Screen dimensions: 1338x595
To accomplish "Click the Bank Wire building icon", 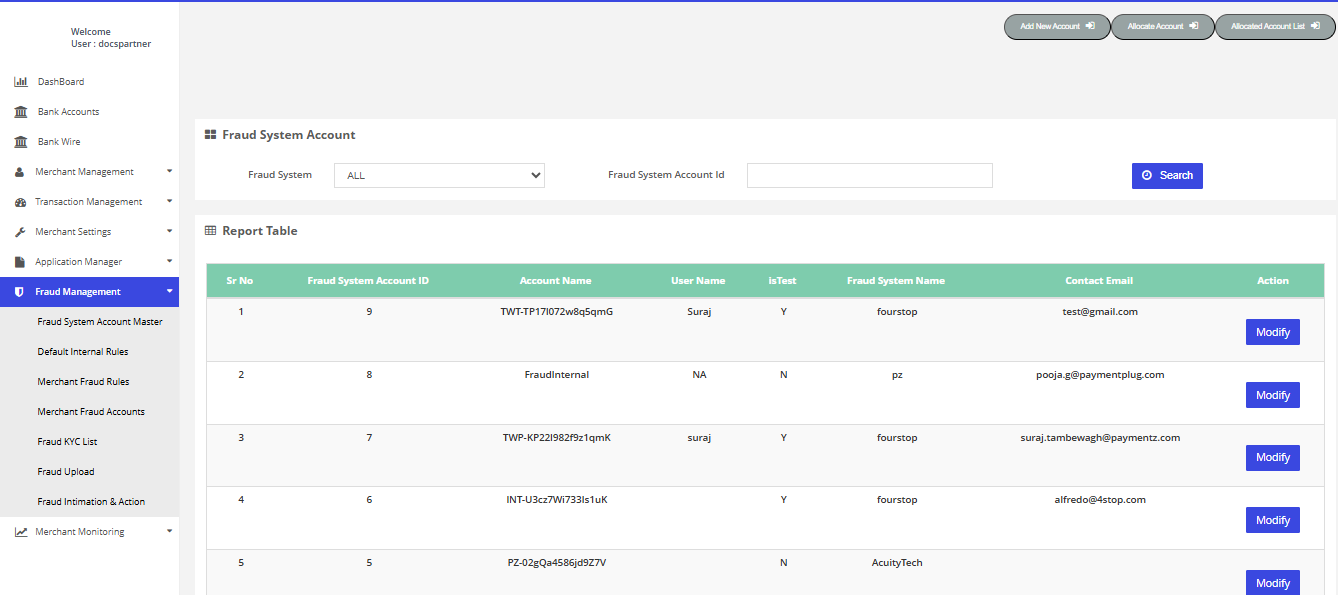I will (21, 142).
